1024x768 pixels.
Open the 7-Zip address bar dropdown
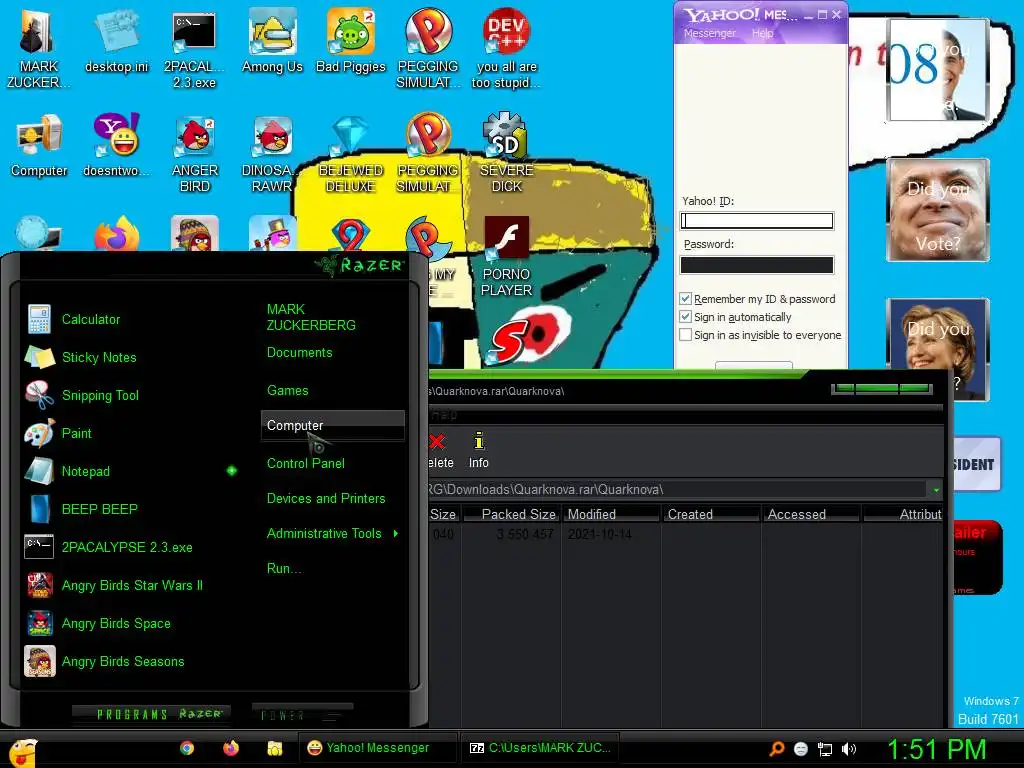click(x=936, y=489)
